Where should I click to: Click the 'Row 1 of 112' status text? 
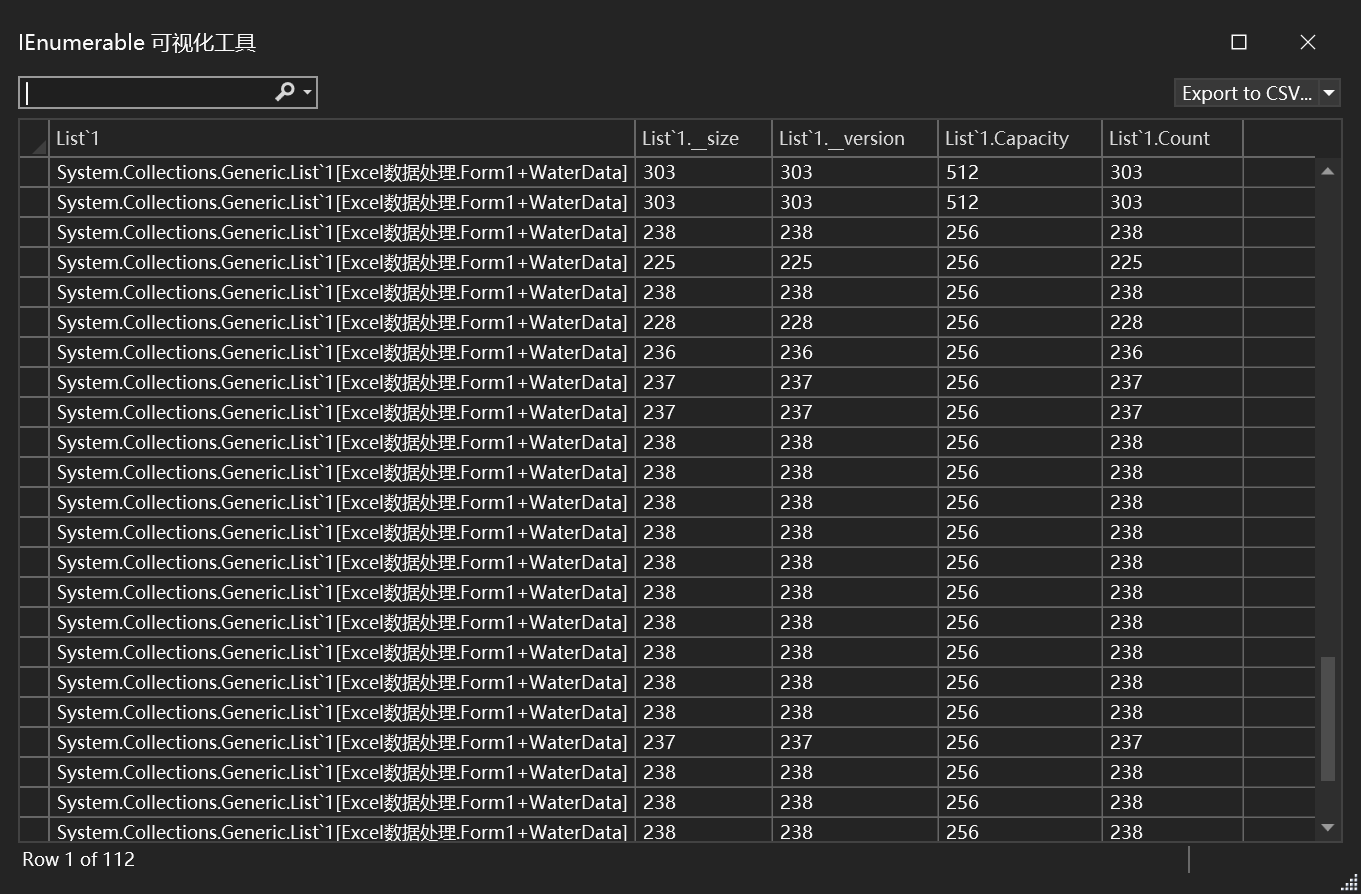(x=78, y=859)
